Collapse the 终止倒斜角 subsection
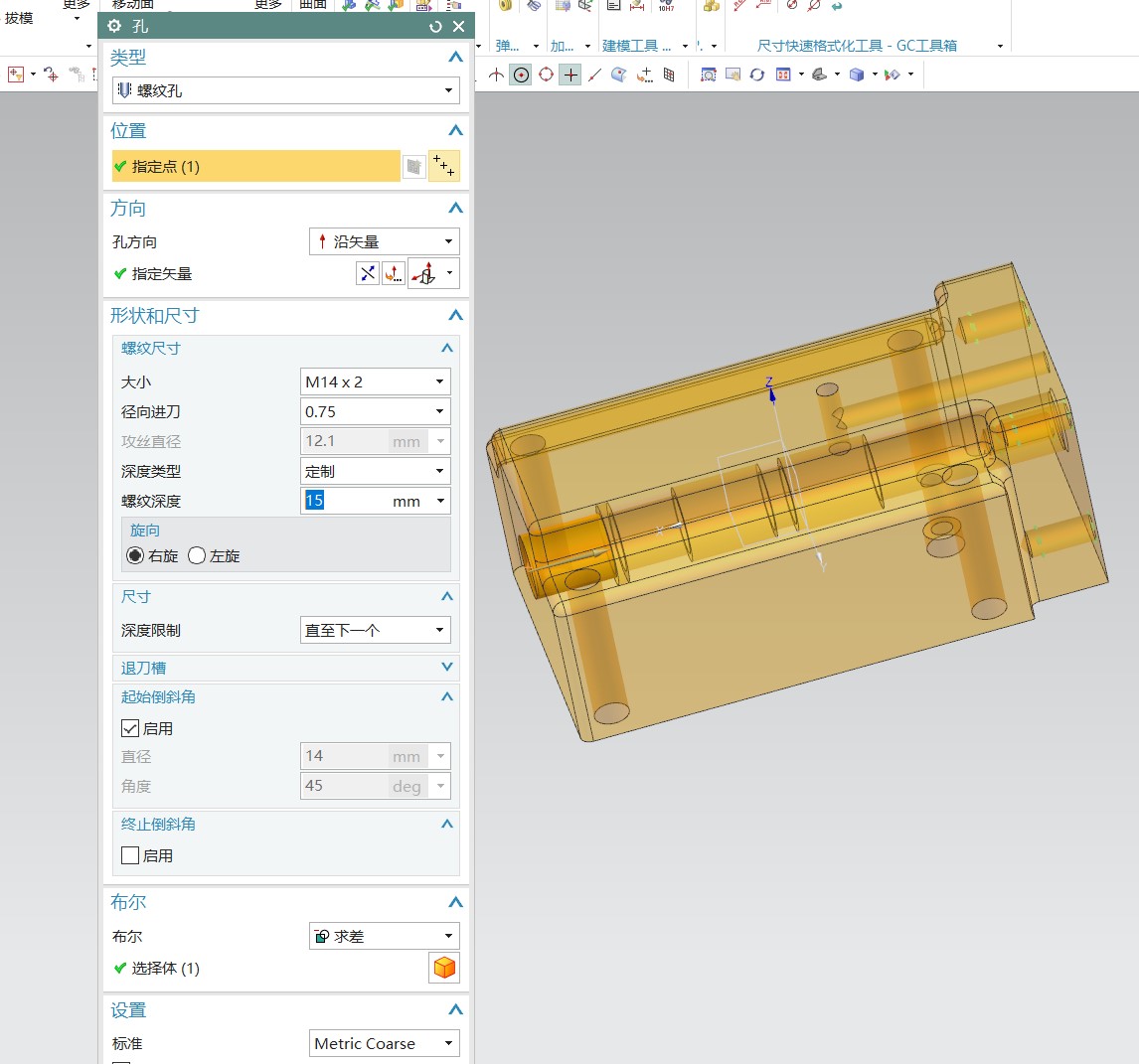The height and width of the screenshot is (1064, 1139). pos(447,824)
